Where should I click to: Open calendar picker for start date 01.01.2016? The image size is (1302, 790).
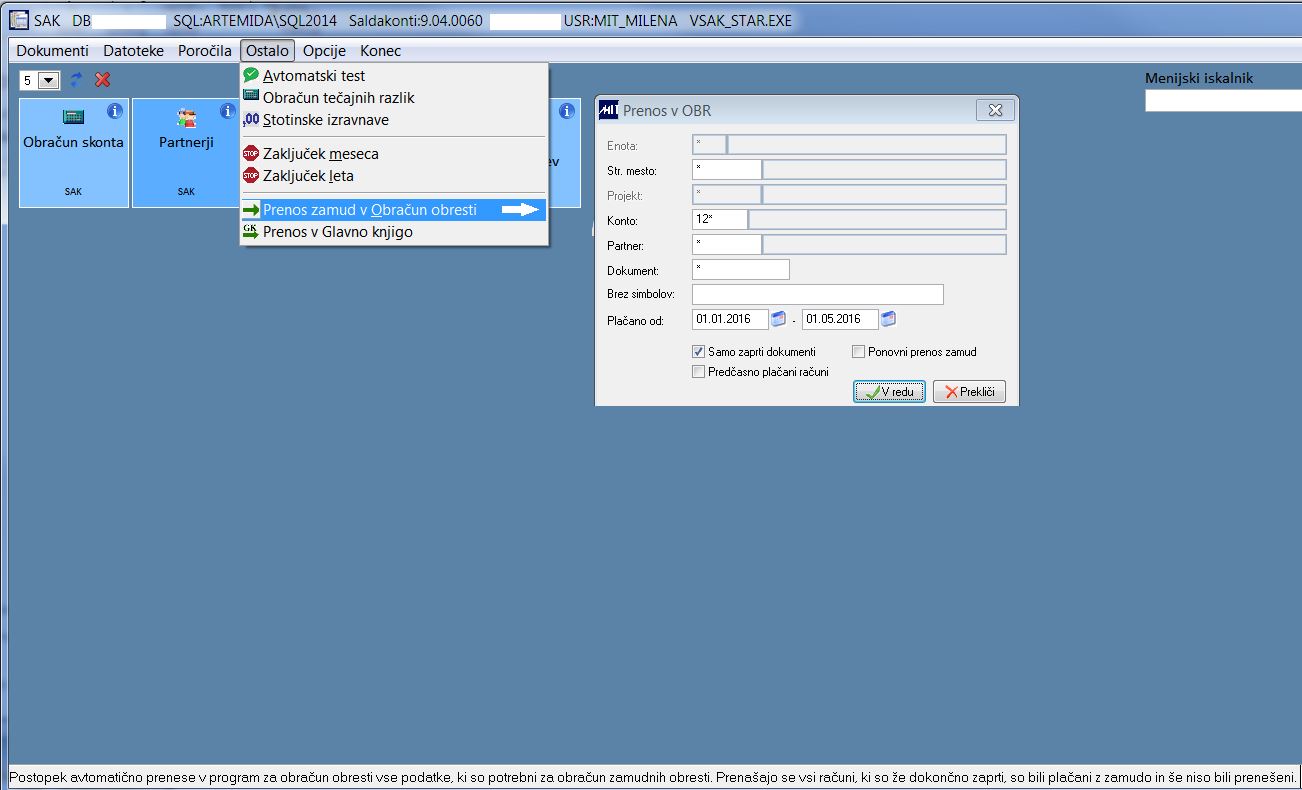coord(779,319)
